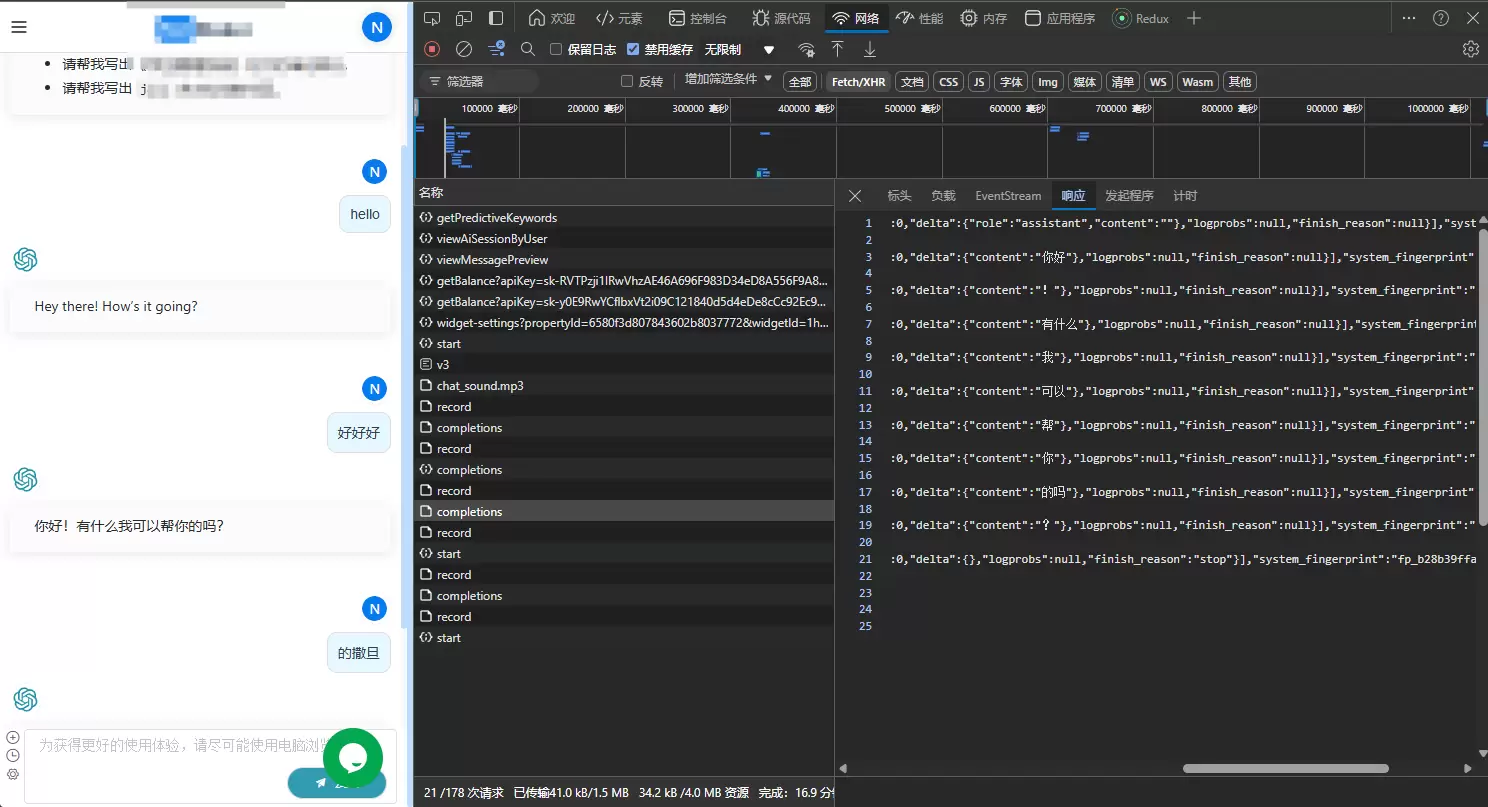Screen dimensions: 1488x807
Task: Stop recording the network log
Action: [432, 49]
